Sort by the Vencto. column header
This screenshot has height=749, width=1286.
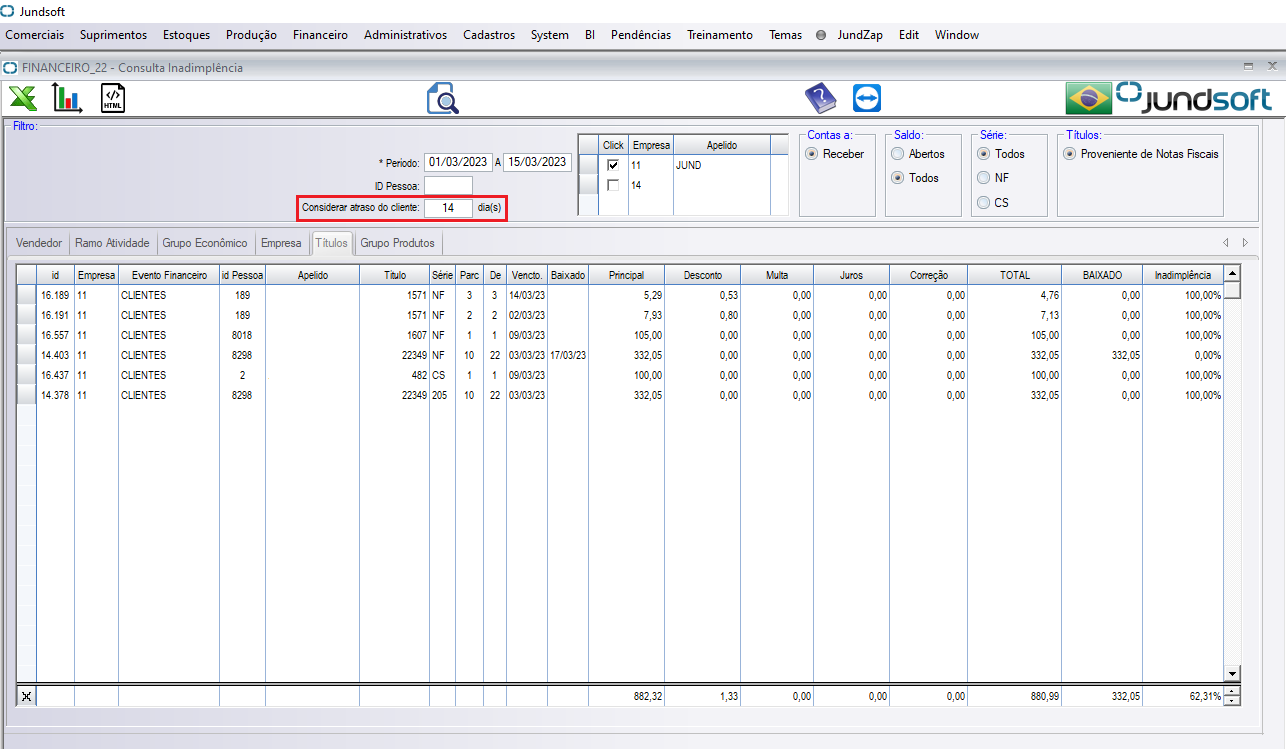point(527,274)
